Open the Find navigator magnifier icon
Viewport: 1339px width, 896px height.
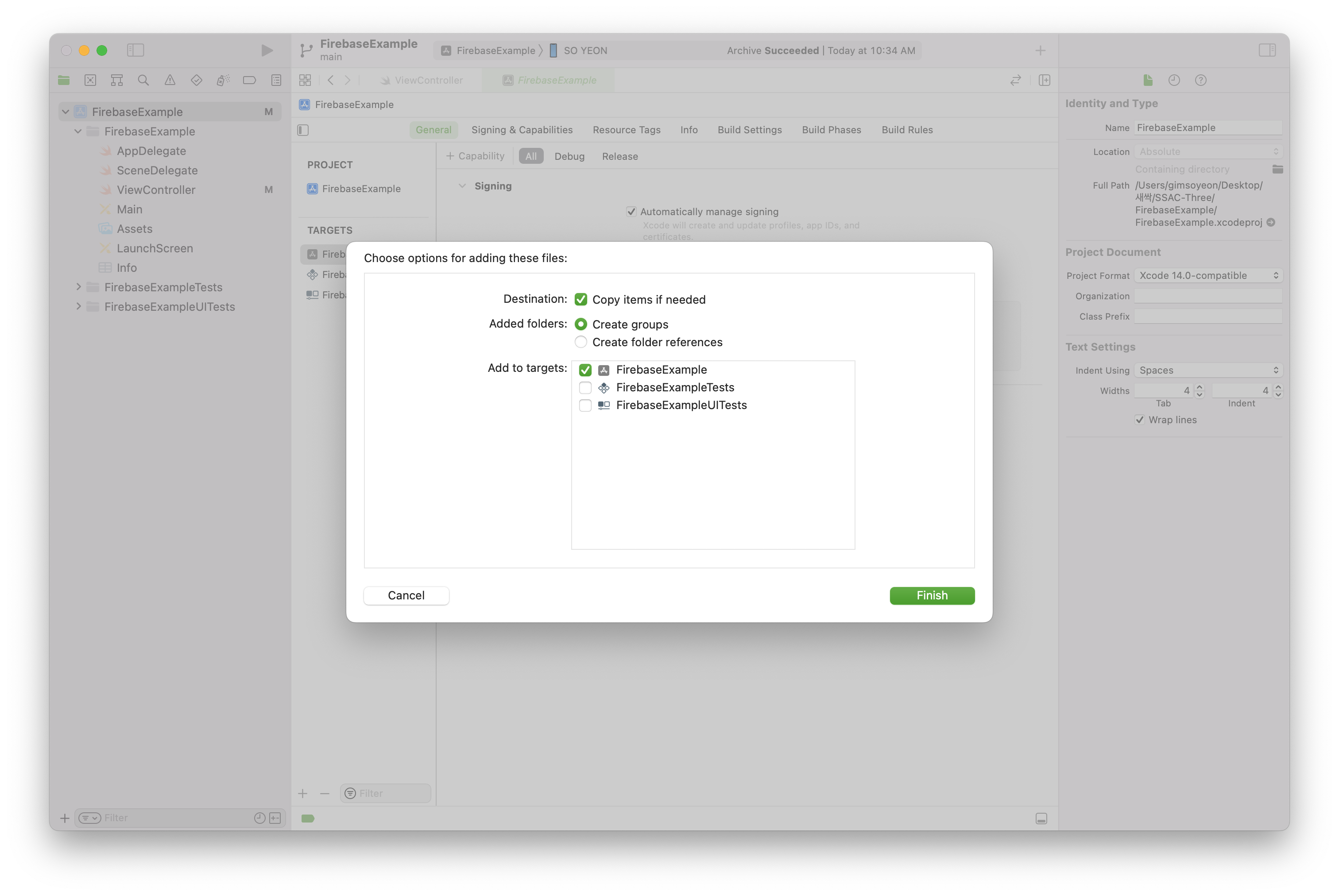pos(143,80)
